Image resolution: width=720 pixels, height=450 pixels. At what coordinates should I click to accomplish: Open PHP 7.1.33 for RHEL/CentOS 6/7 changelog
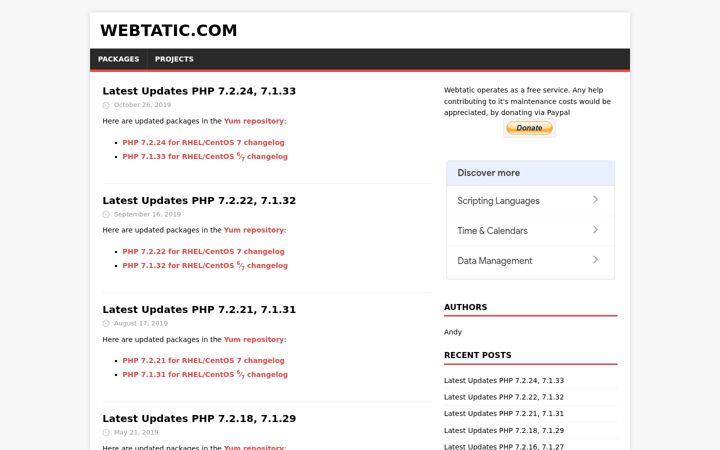[x=205, y=157]
